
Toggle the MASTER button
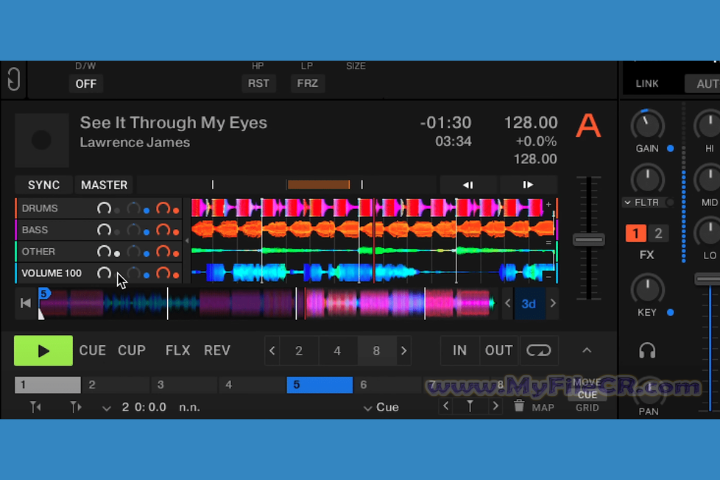104,185
